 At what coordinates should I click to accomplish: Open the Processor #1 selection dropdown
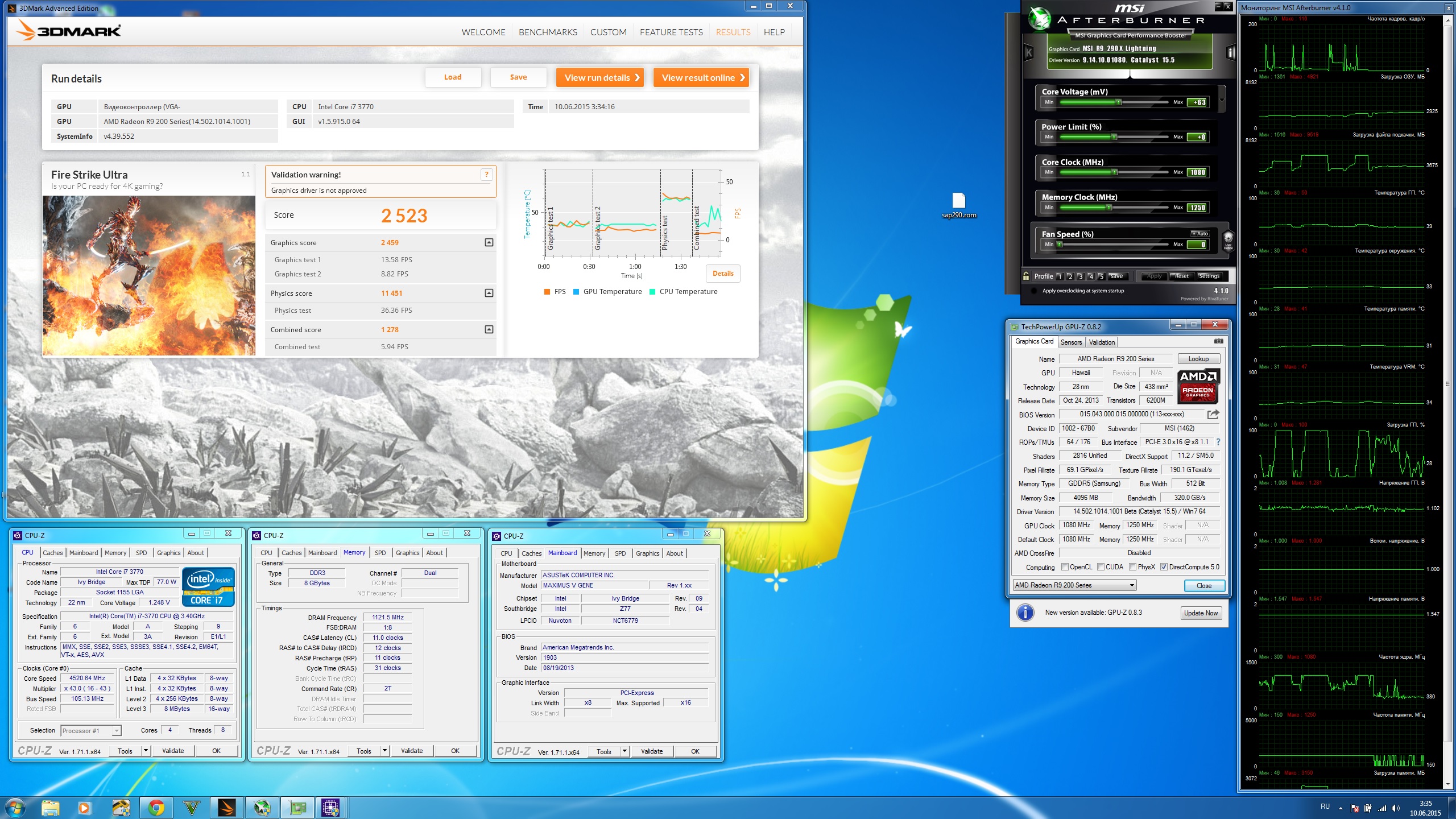click(91, 731)
